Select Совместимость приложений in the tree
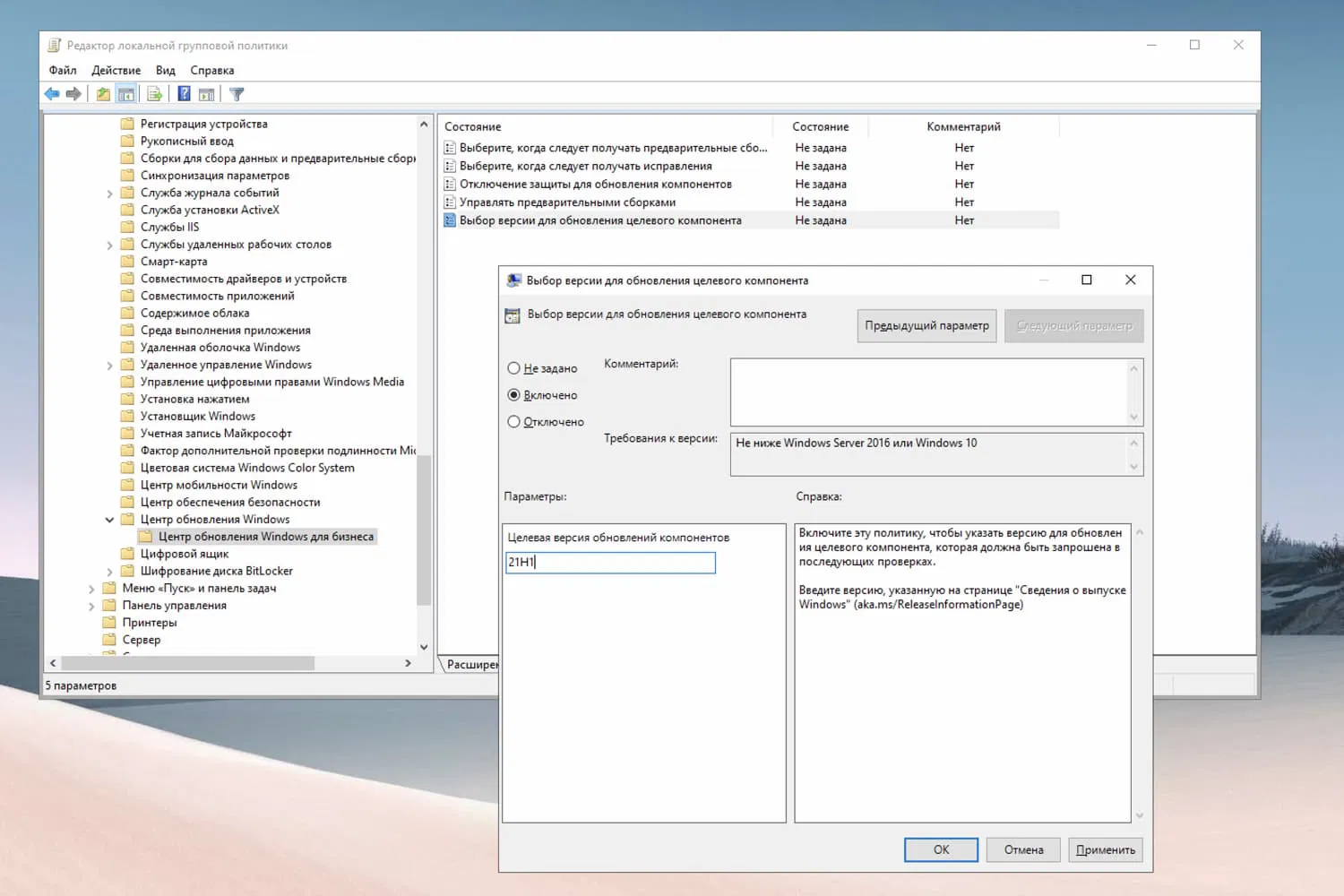Image resolution: width=1344 pixels, height=896 pixels. point(217,296)
